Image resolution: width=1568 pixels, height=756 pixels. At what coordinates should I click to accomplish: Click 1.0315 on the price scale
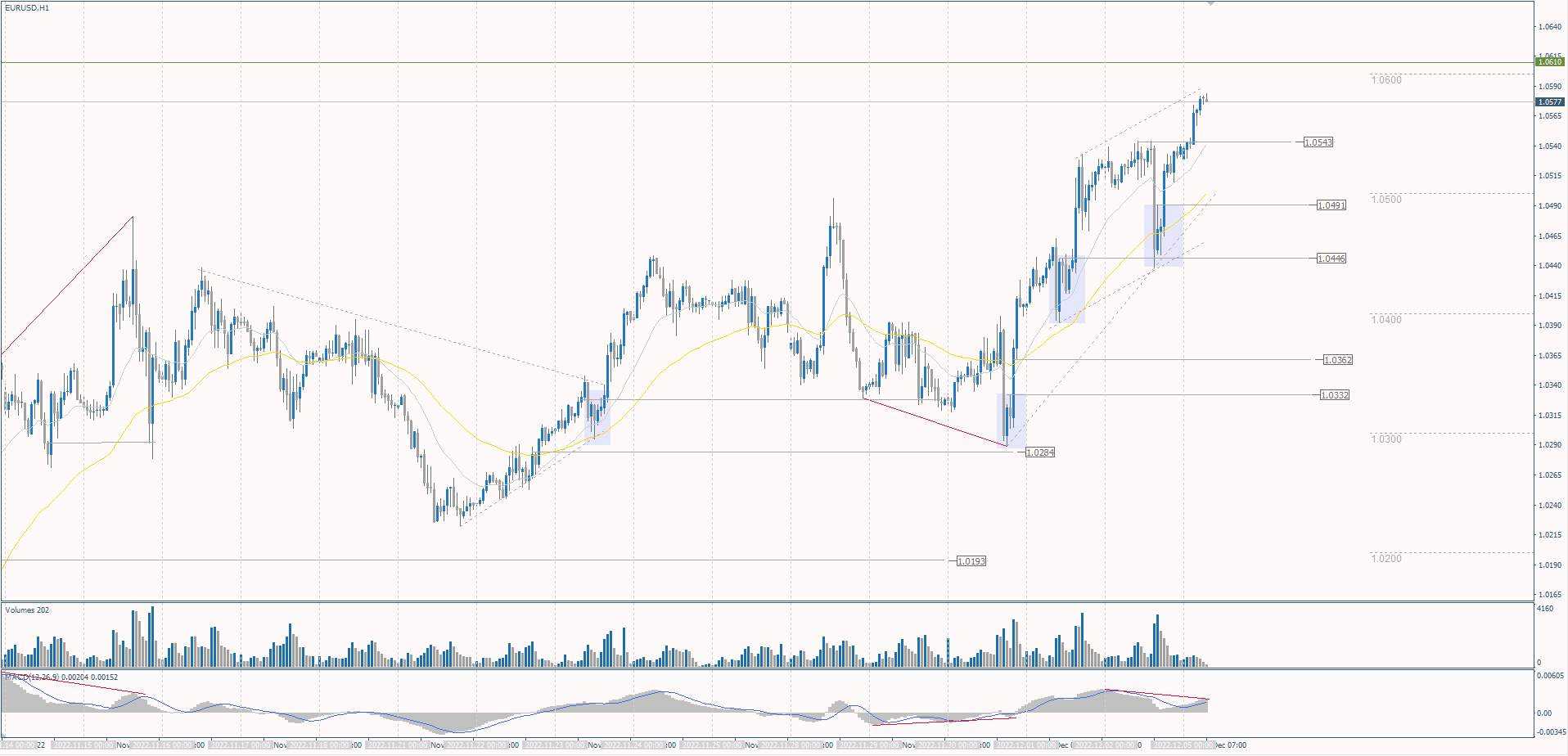[x=1549, y=416]
